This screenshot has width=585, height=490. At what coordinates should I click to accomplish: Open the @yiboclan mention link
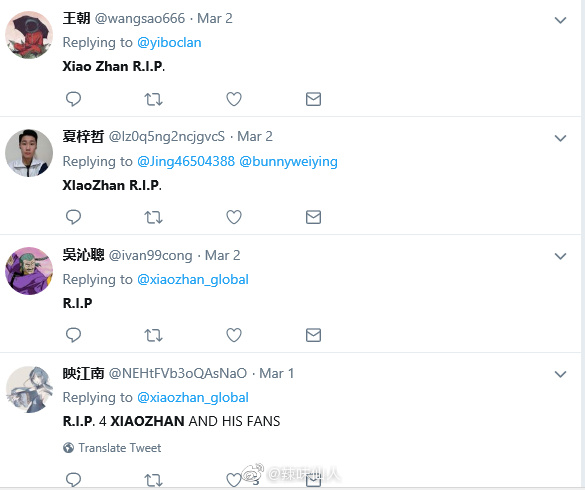coord(169,43)
